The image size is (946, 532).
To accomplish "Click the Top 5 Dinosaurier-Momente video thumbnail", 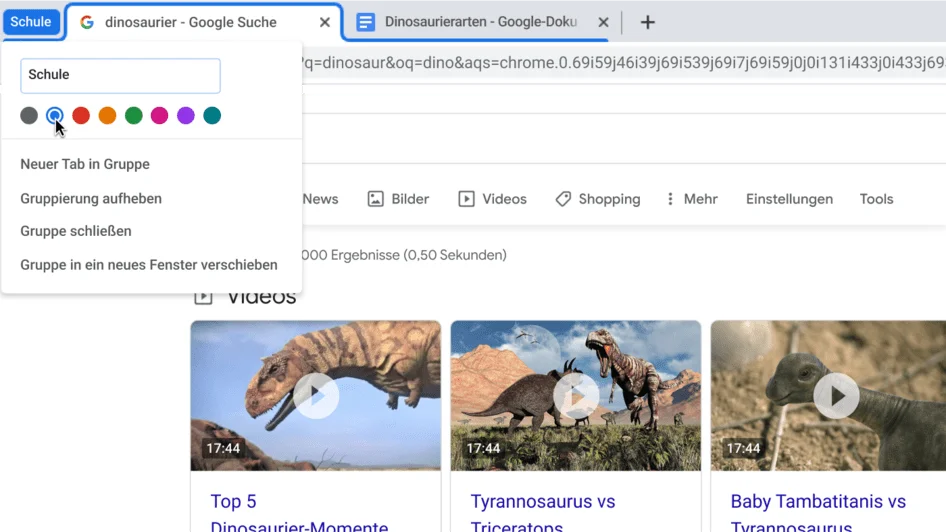I will [x=316, y=396].
